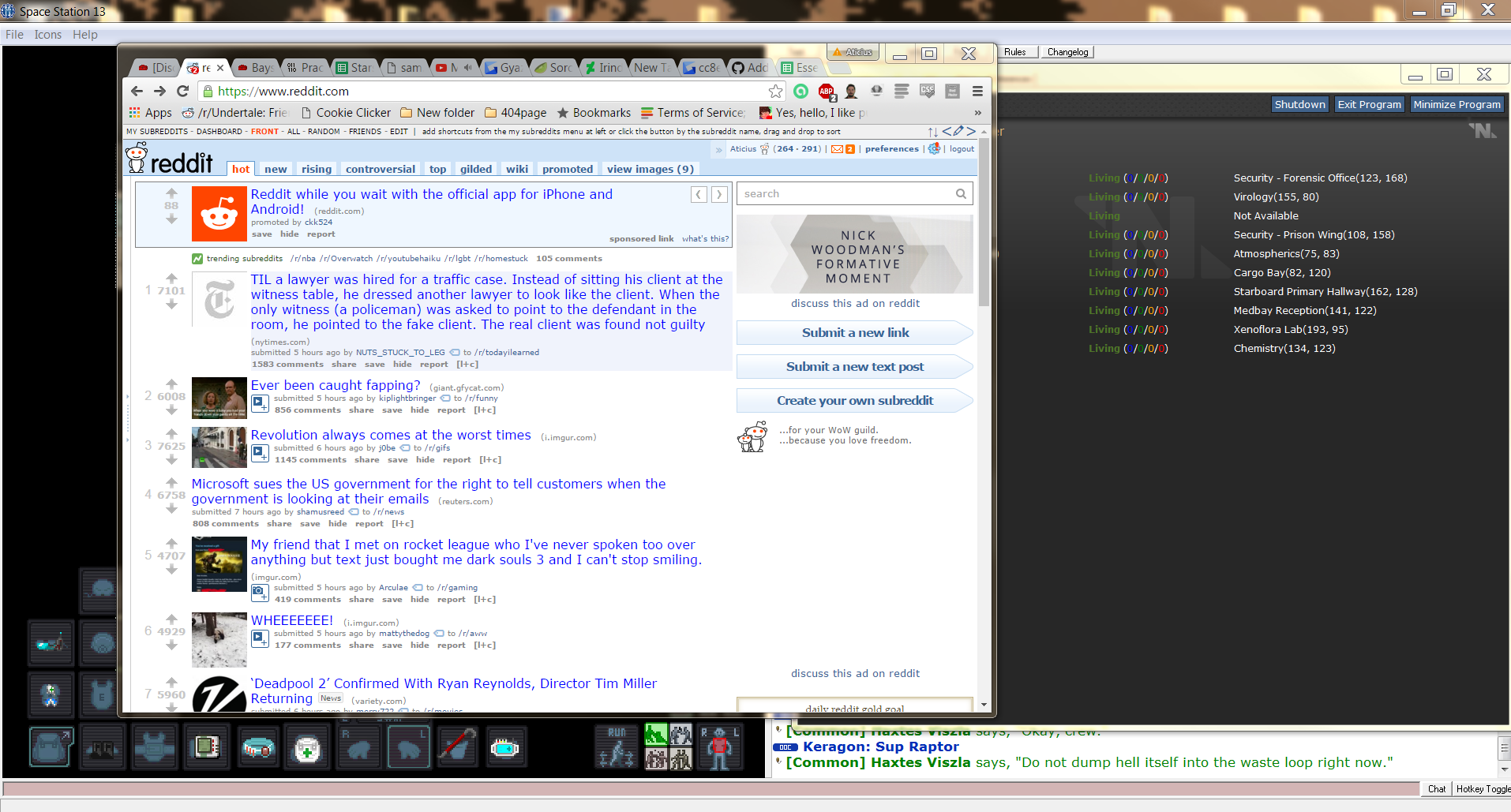
Task: Click the Changelog button in game window
Action: [x=1067, y=52]
